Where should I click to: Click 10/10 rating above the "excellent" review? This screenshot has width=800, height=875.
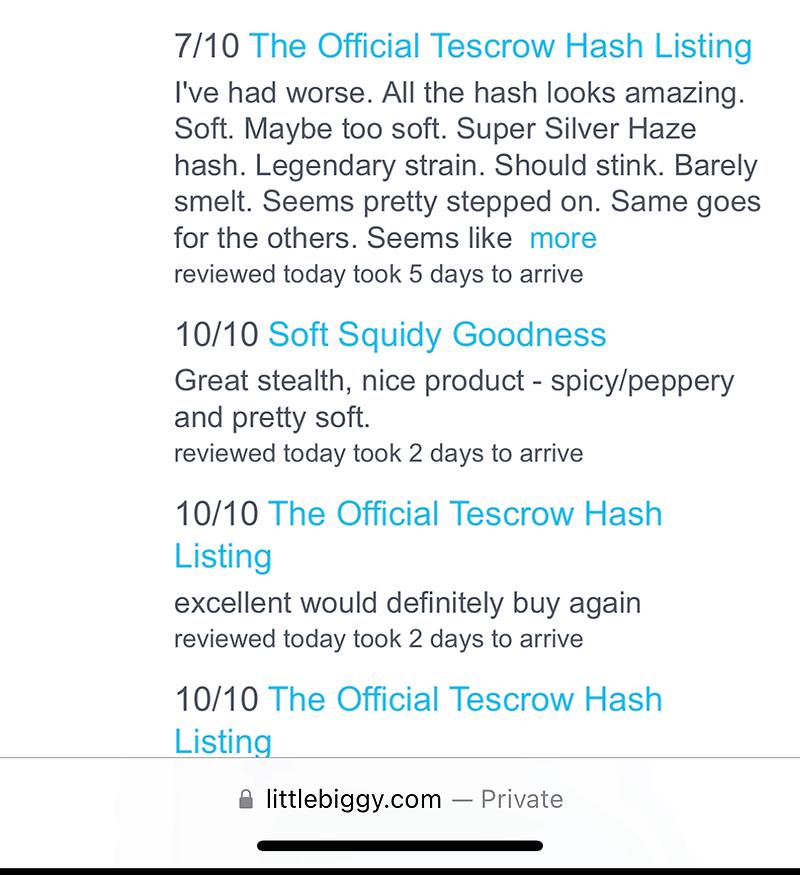pyautogui.click(x=216, y=514)
